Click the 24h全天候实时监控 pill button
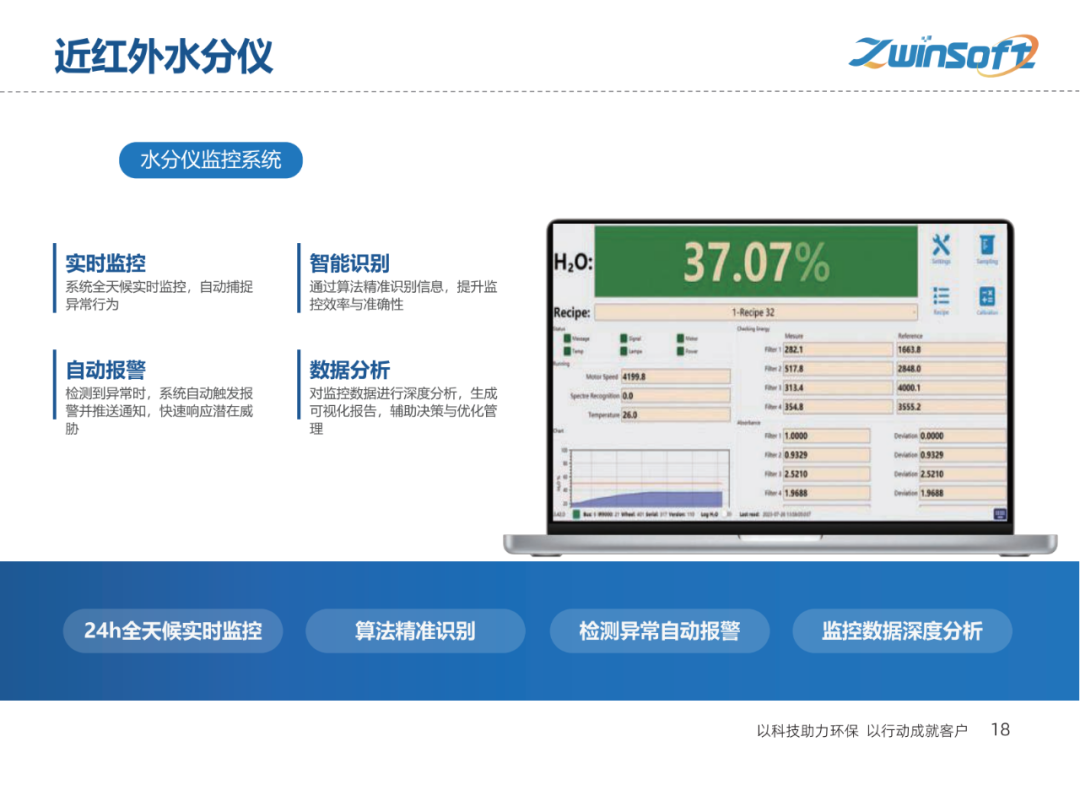This screenshot has height=785, width=1080. coord(174,631)
